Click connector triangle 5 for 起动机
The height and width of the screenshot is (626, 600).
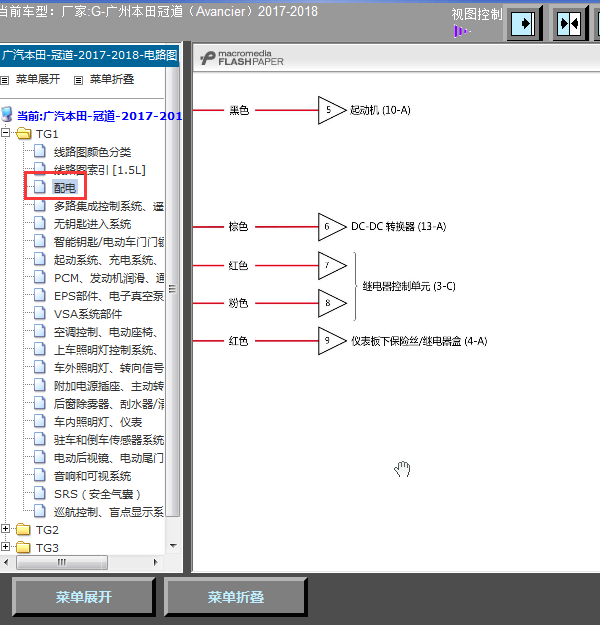(x=332, y=110)
